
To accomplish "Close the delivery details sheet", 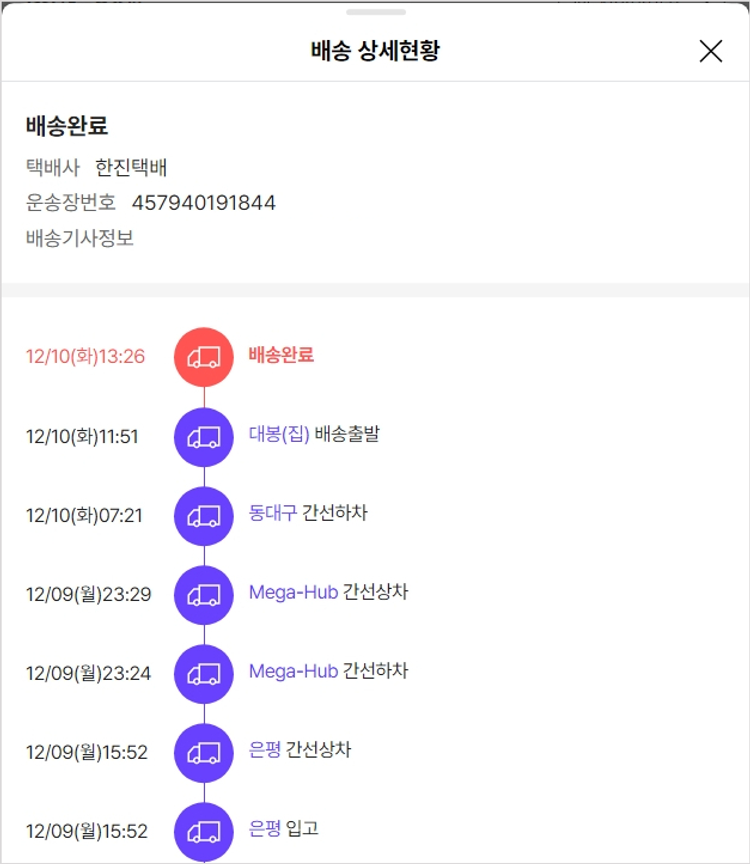I will click(x=710, y=51).
